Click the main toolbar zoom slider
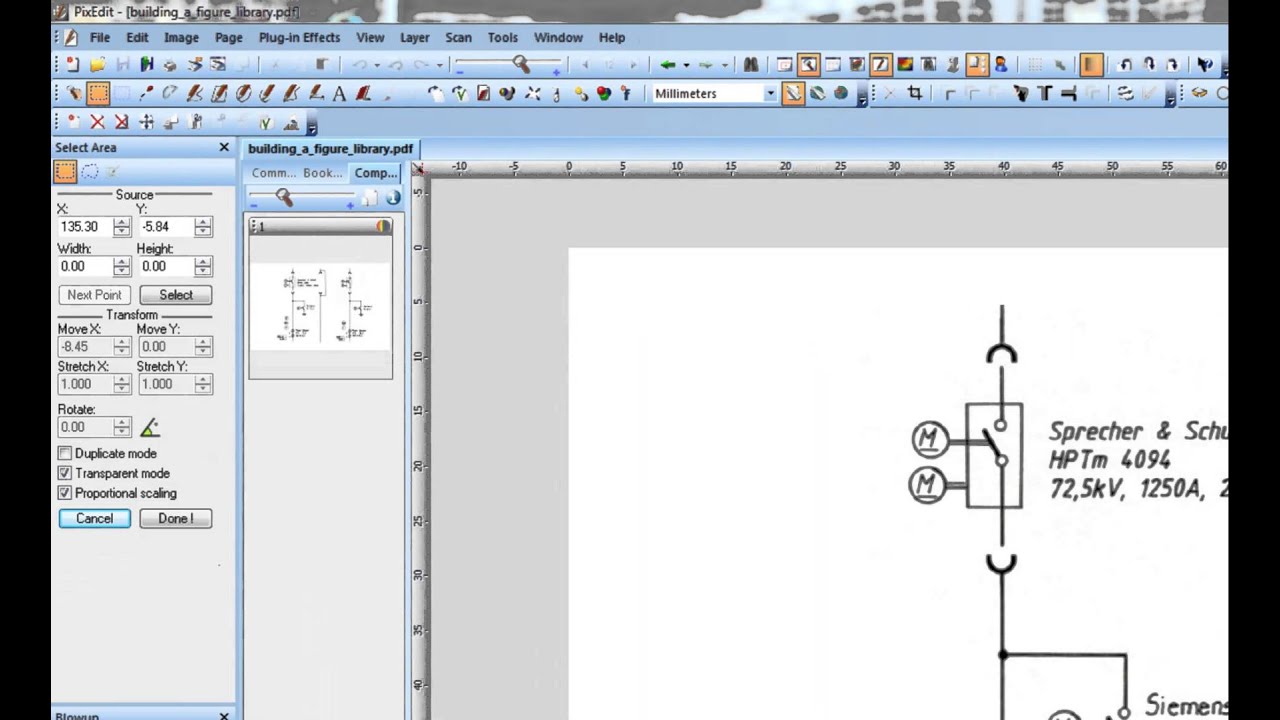Image resolution: width=1280 pixels, height=720 pixels. pos(509,65)
